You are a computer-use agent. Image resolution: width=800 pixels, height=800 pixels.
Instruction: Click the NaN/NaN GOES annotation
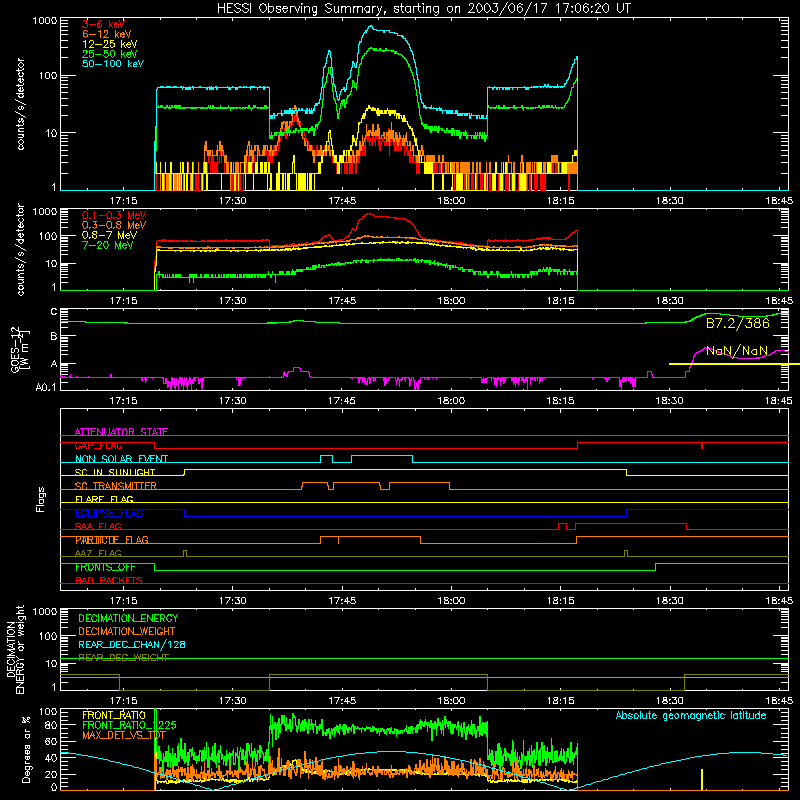click(x=737, y=351)
